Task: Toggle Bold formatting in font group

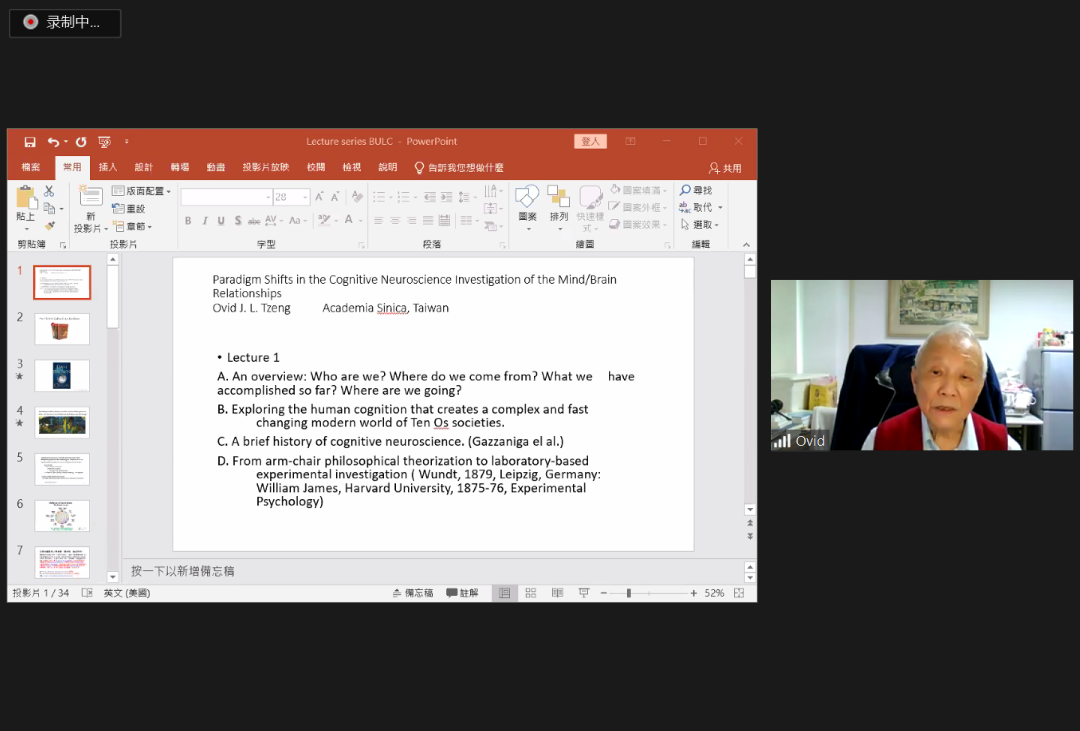Action: point(188,221)
